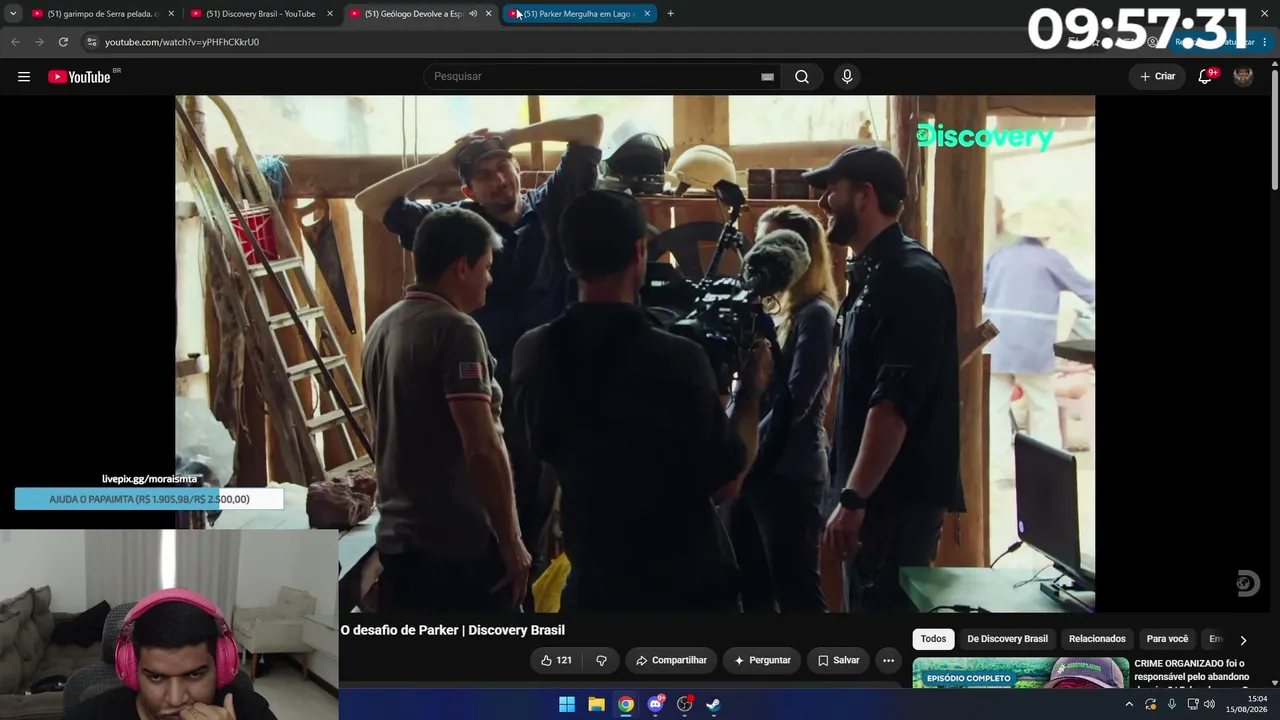Switch to garimpo de Serra pelada tab
The height and width of the screenshot is (720, 1280).
pos(102,14)
